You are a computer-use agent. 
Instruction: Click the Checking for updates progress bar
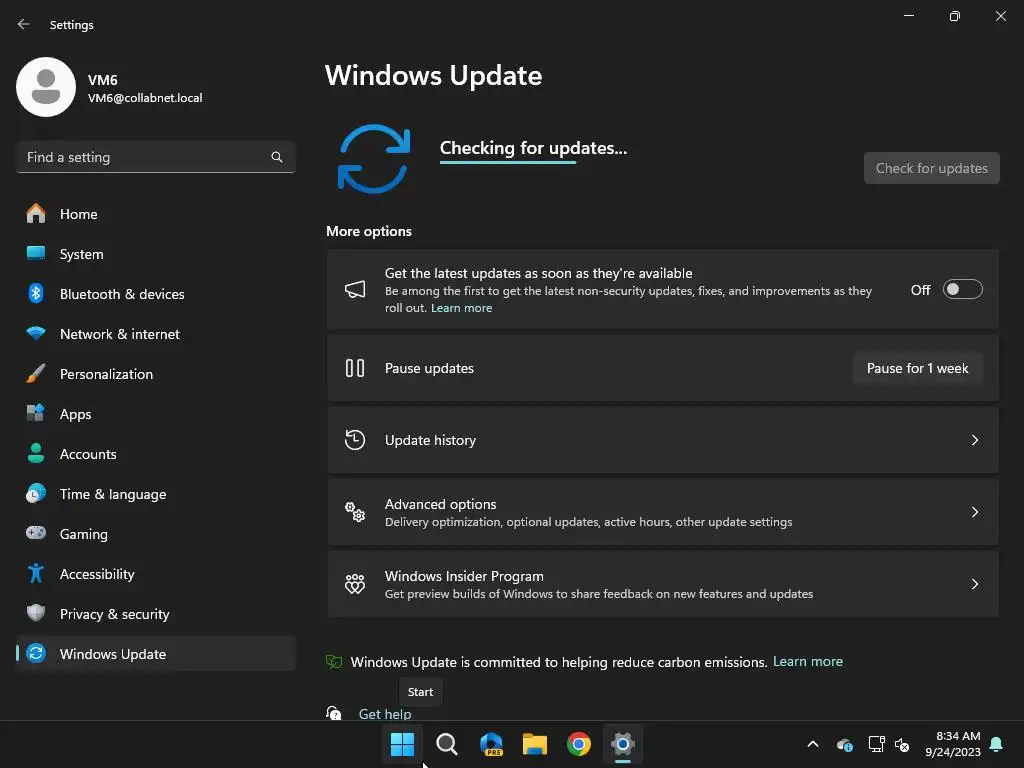pyautogui.click(x=508, y=162)
